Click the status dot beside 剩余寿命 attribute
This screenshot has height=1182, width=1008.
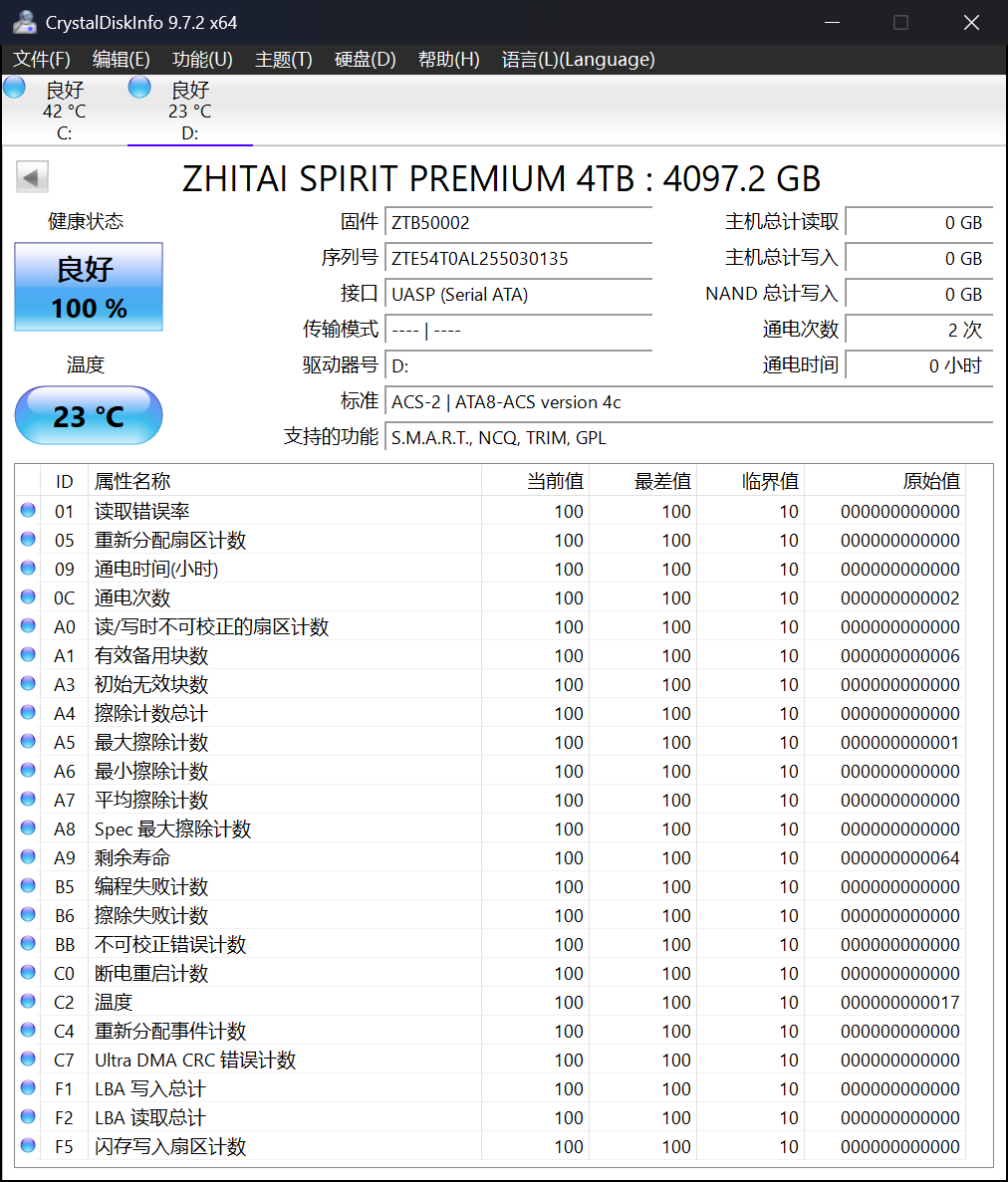(28, 856)
